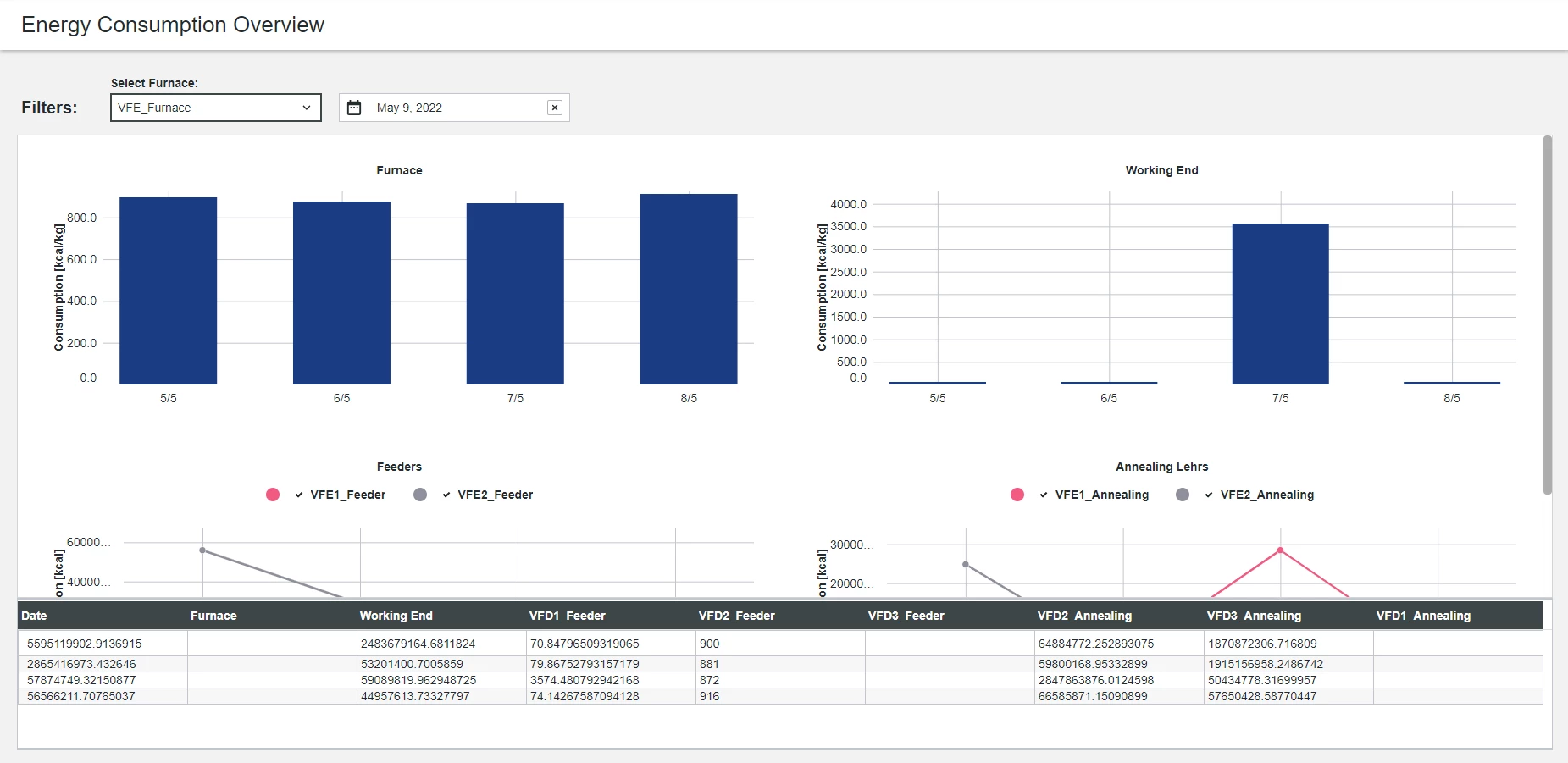Screen dimensions: 1568x763
Task: Click pink VFE1_Feeder color dot
Action: coord(273,495)
